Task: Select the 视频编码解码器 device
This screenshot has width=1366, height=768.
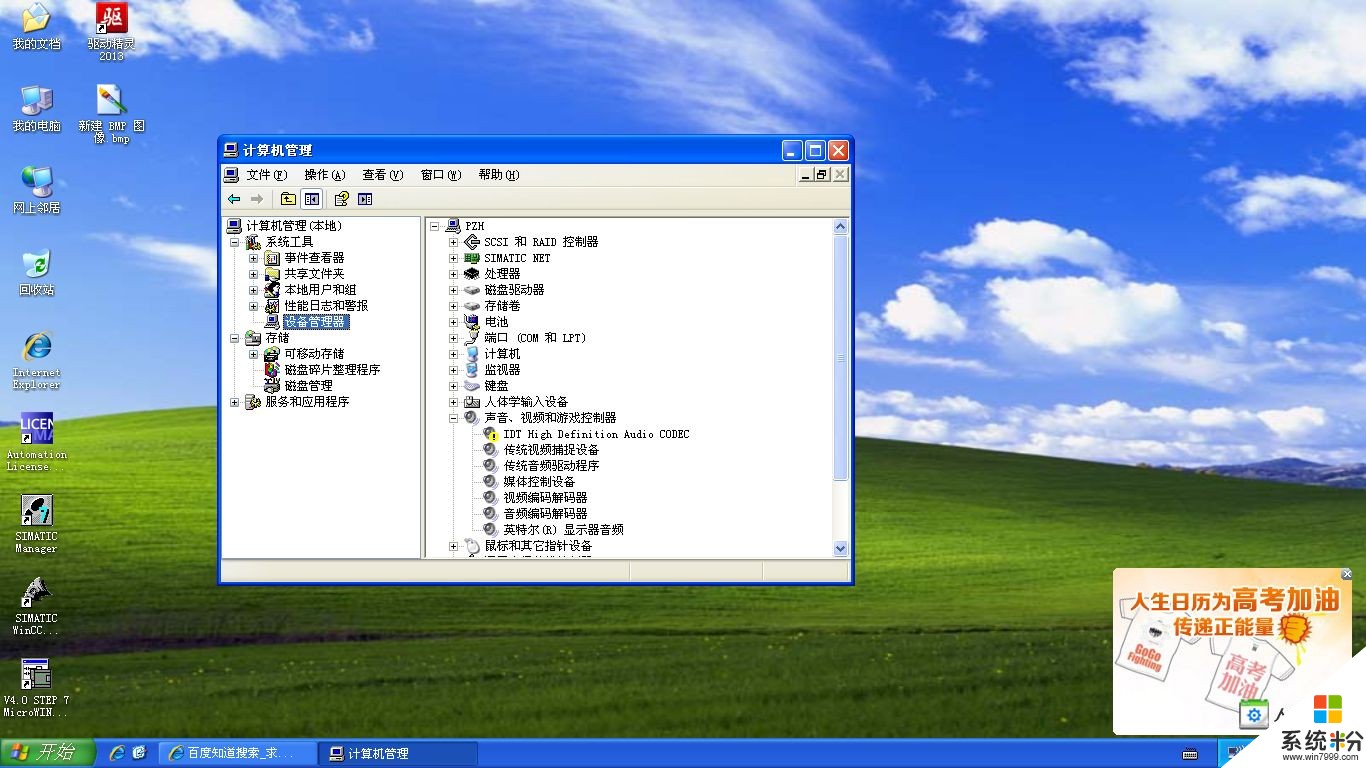Action: click(545, 498)
